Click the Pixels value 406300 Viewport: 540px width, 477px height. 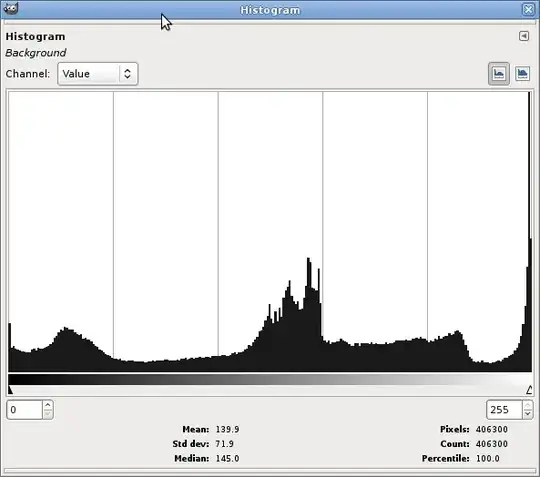coord(492,429)
